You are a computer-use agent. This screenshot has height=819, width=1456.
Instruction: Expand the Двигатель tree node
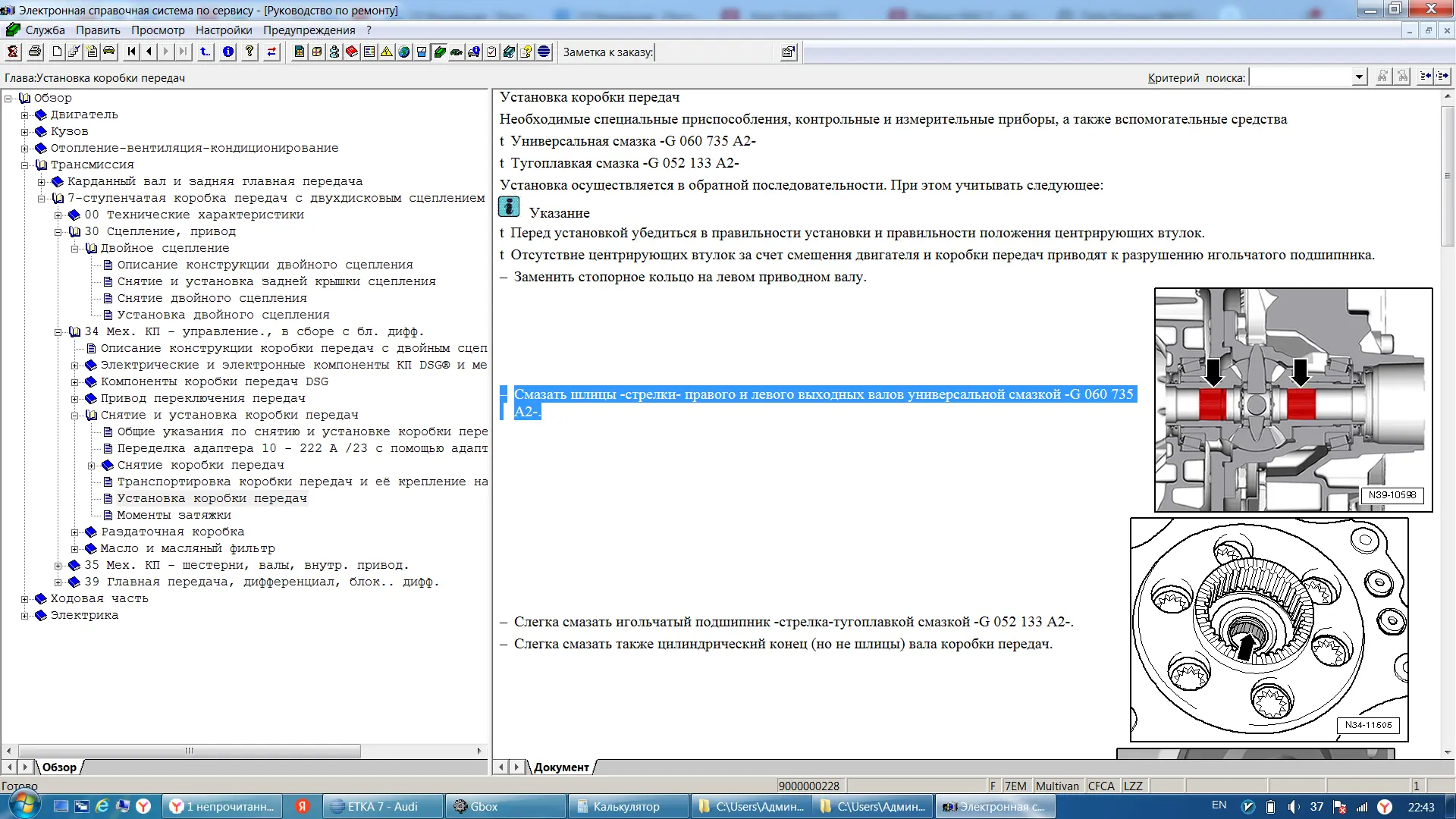(x=25, y=115)
